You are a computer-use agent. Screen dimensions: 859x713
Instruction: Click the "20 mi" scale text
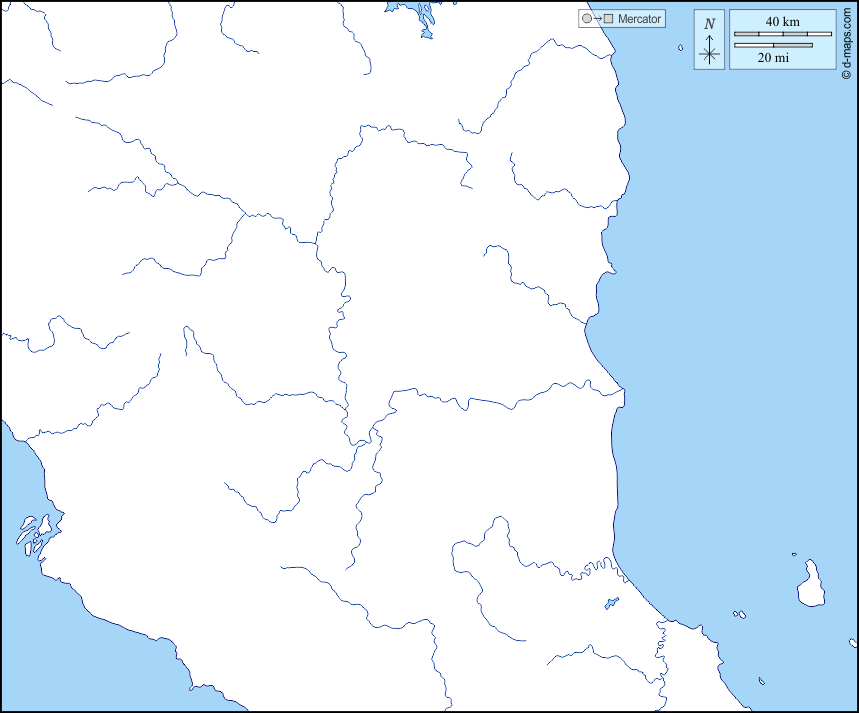tap(773, 58)
